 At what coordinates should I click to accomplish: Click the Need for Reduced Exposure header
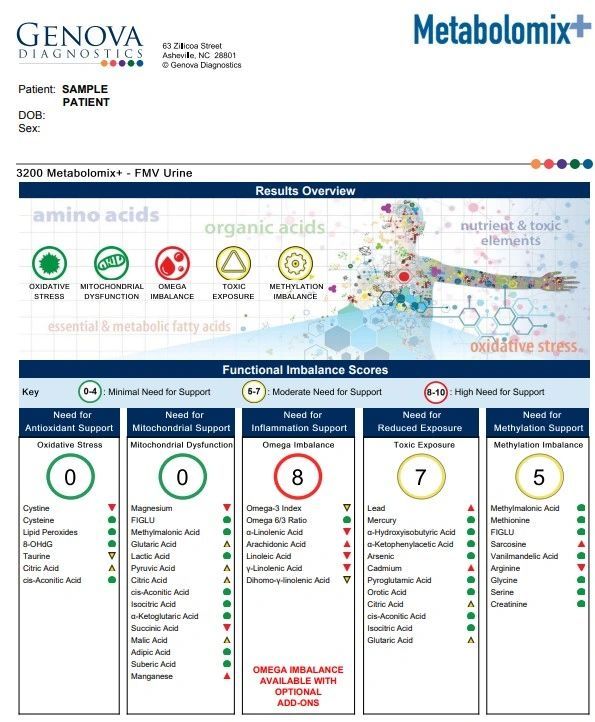pos(421,422)
